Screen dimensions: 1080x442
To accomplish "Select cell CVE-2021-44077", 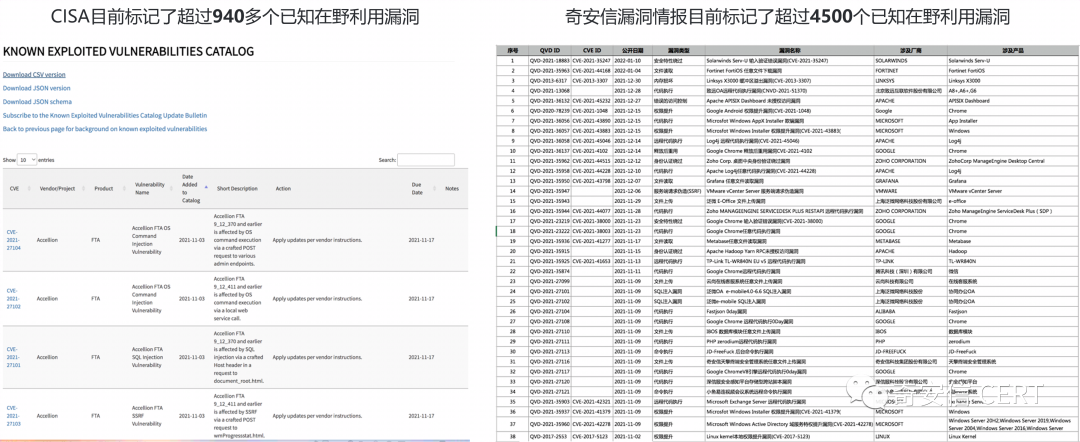I will [592, 211].
